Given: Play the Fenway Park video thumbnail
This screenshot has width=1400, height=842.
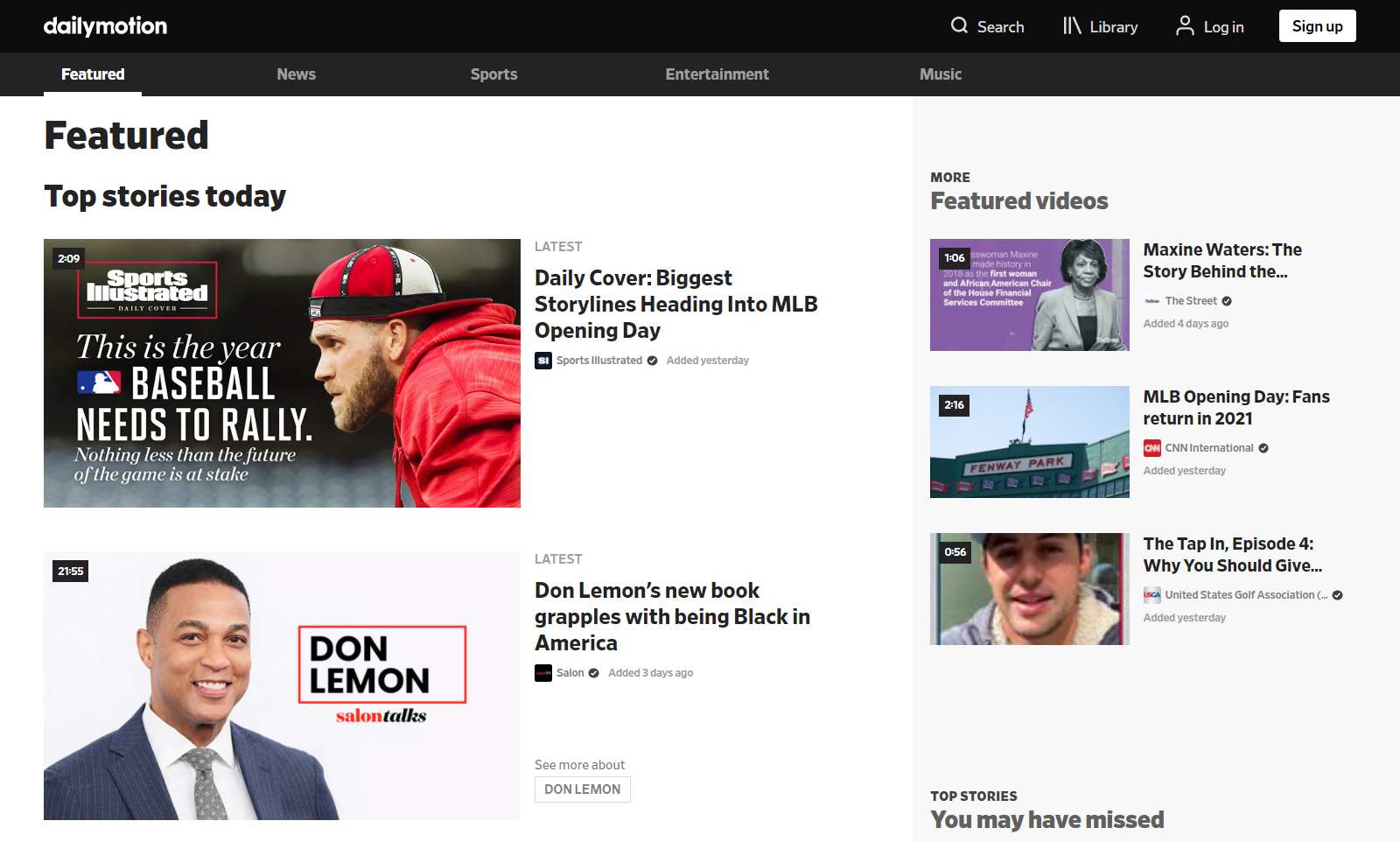Looking at the screenshot, I should pos(1030,442).
